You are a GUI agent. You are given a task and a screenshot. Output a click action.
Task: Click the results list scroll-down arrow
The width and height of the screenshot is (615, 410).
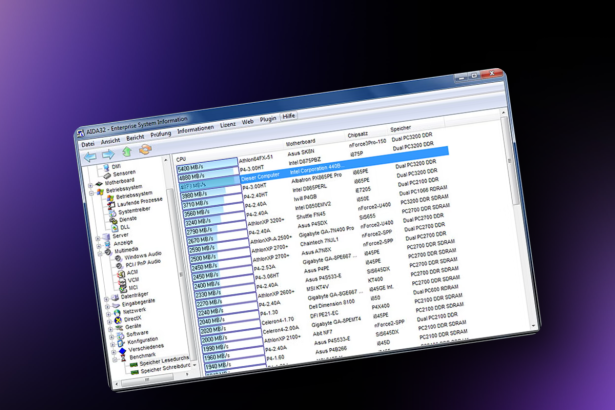pyautogui.click(x=533, y=326)
